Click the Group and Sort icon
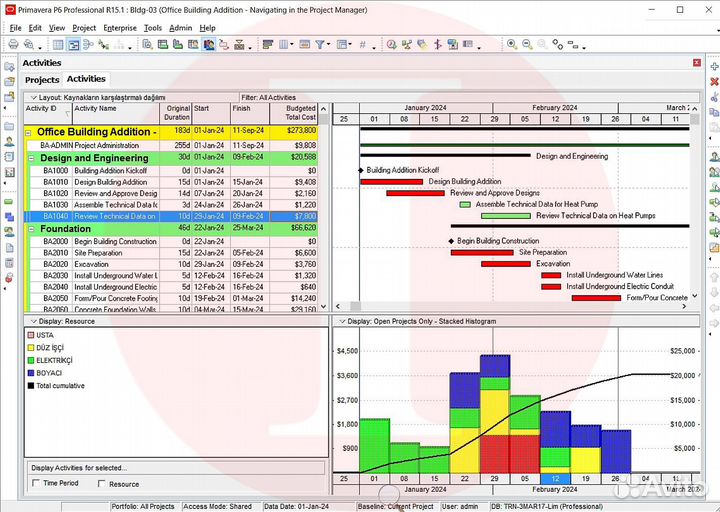 [341, 45]
